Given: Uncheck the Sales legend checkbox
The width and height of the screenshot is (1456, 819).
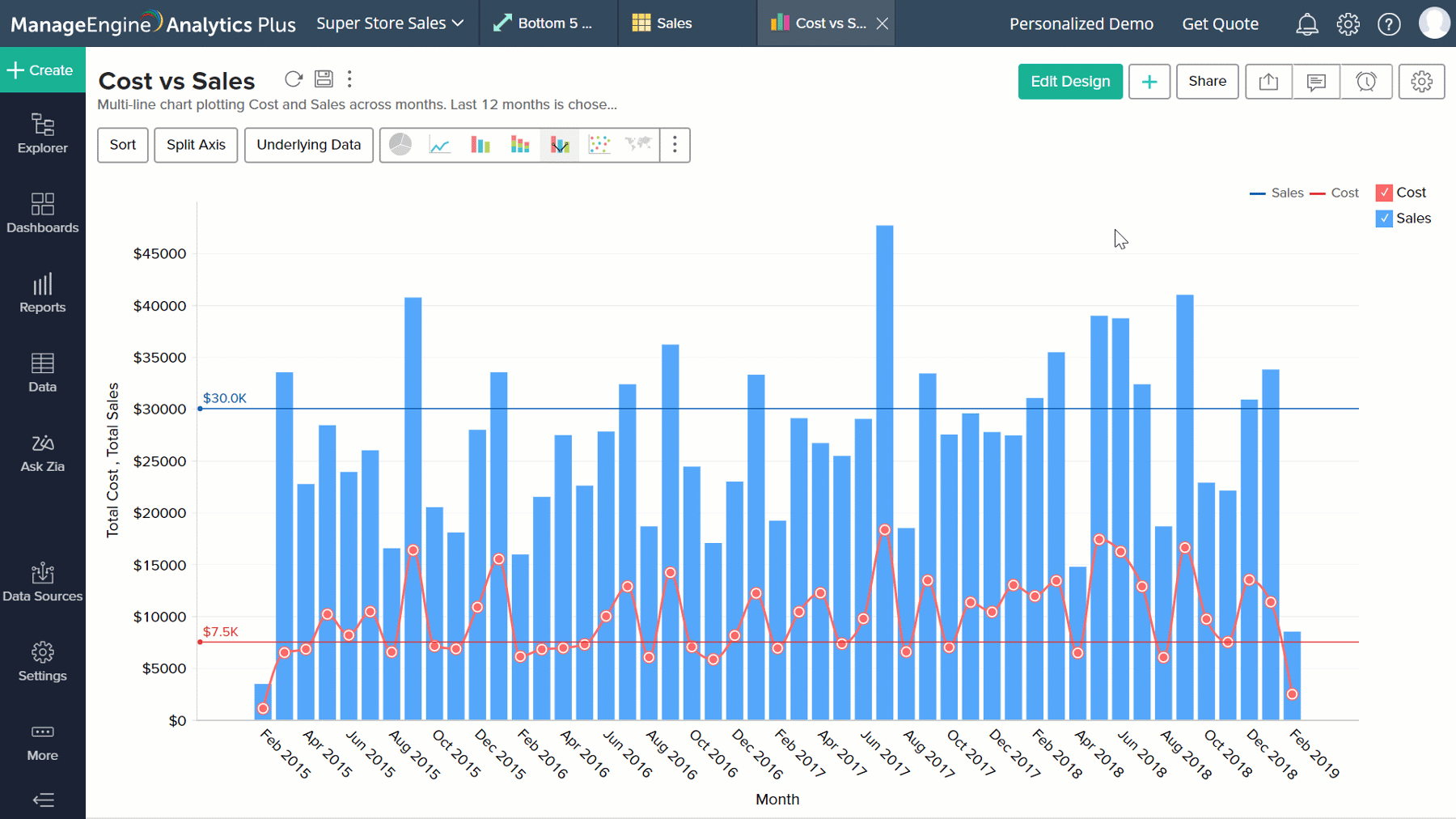Looking at the screenshot, I should click(x=1384, y=219).
